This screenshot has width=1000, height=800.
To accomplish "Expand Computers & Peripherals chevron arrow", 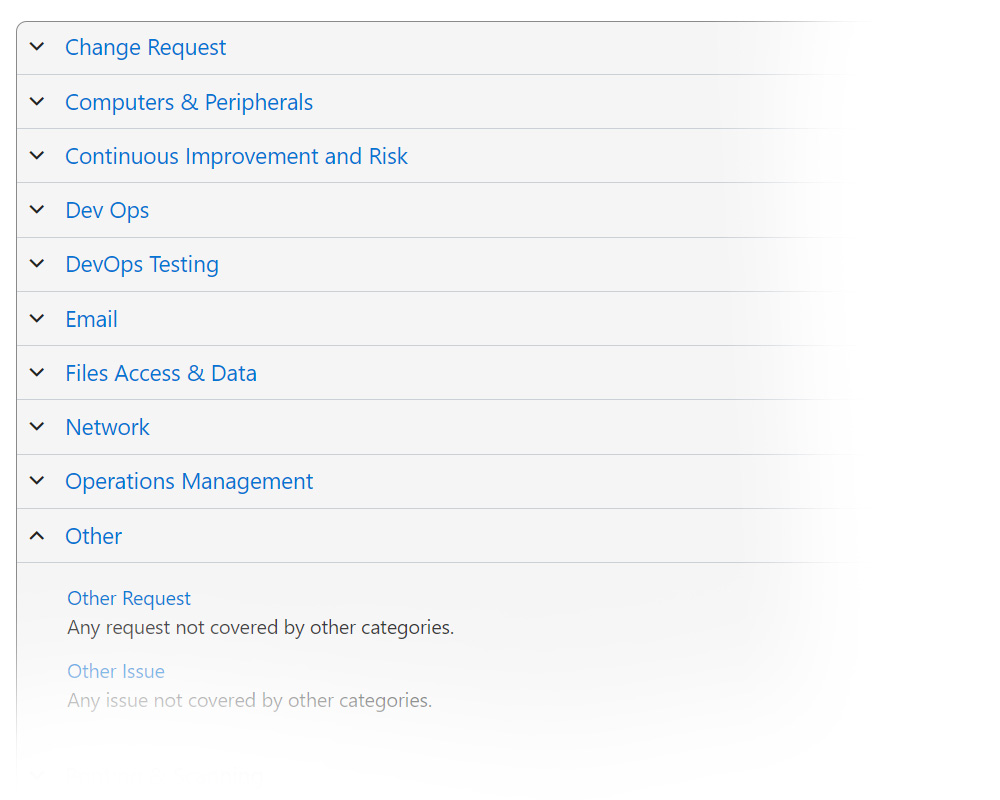I will point(37,102).
